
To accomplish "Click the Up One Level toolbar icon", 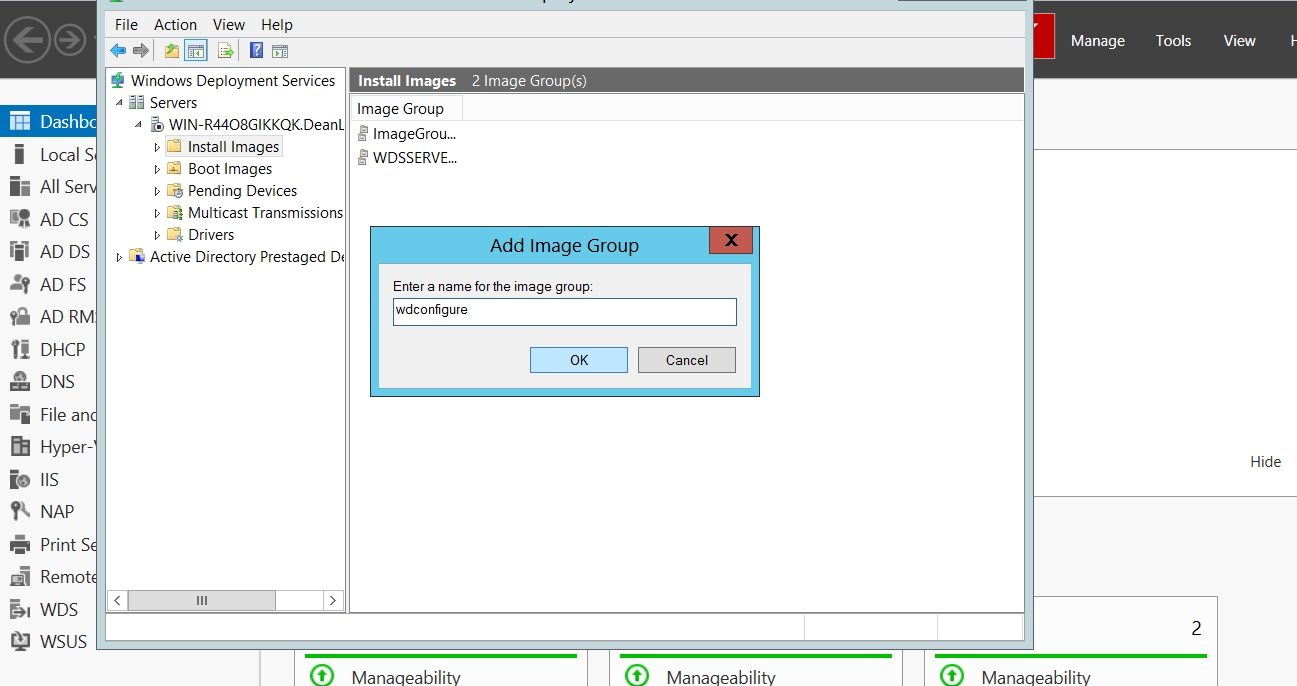I will click(x=172, y=51).
